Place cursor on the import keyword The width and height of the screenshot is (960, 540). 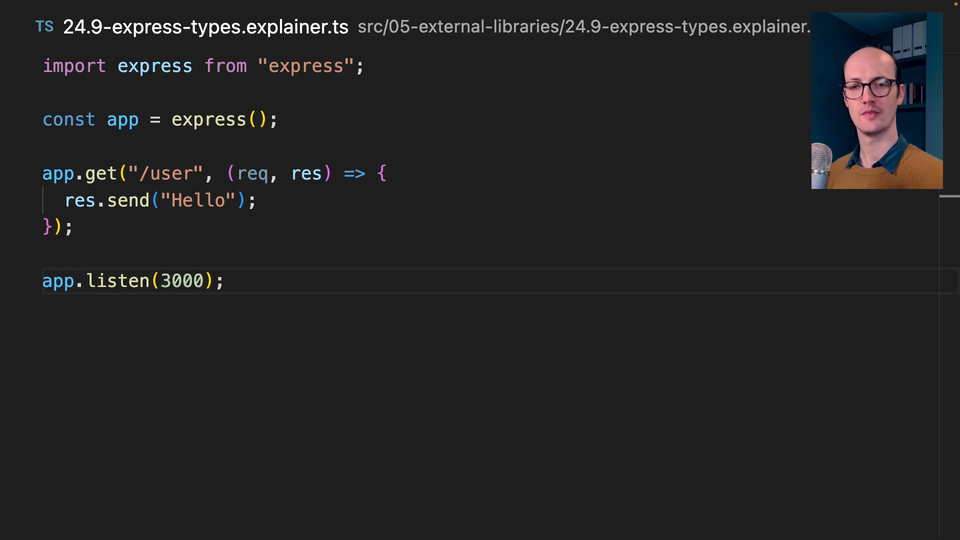coord(74,66)
